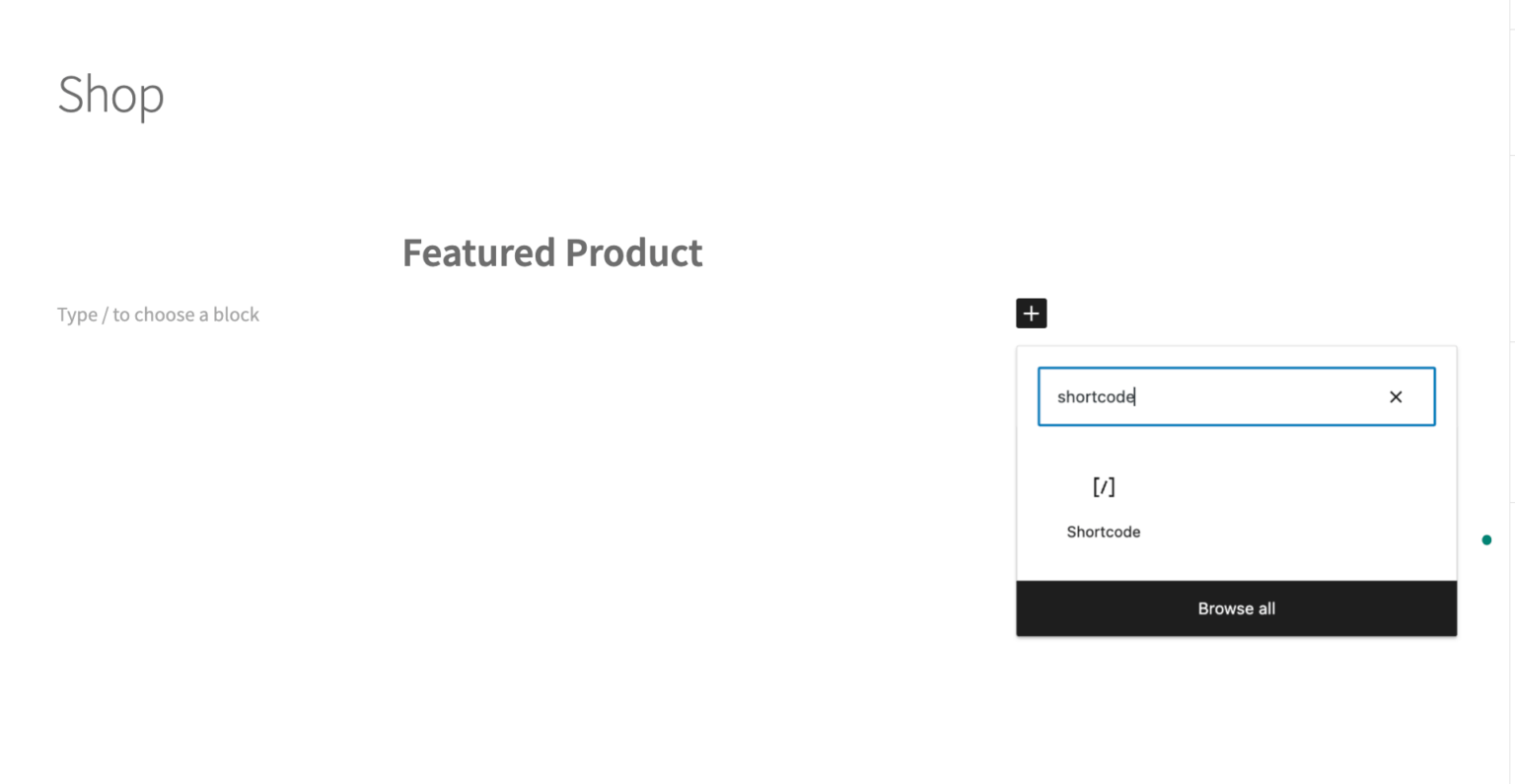Dismiss the shortcode query via the X
The image size is (1515, 784).
[1396, 396]
